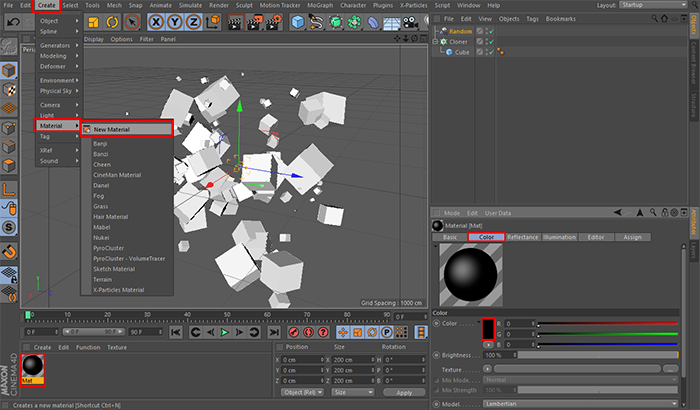Screen dimensions: 700x410
Task: Click the Apply button
Action: pyautogui.click(x=404, y=393)
